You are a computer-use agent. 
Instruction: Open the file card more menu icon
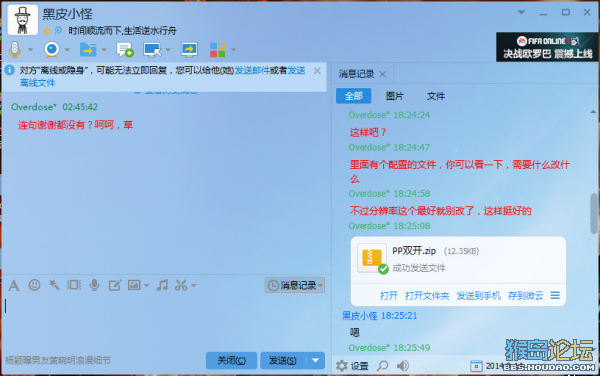(x=555, y=295)
